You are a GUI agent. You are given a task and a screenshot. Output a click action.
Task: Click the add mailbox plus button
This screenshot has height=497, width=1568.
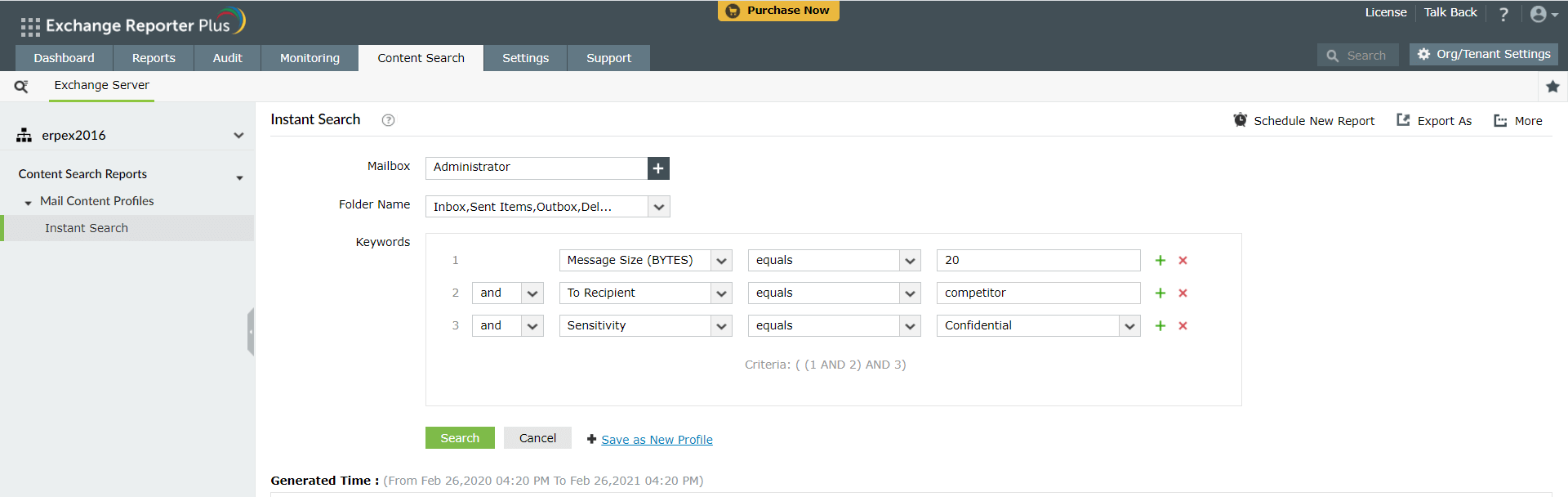pyautogui.click(x=658, y=168)
